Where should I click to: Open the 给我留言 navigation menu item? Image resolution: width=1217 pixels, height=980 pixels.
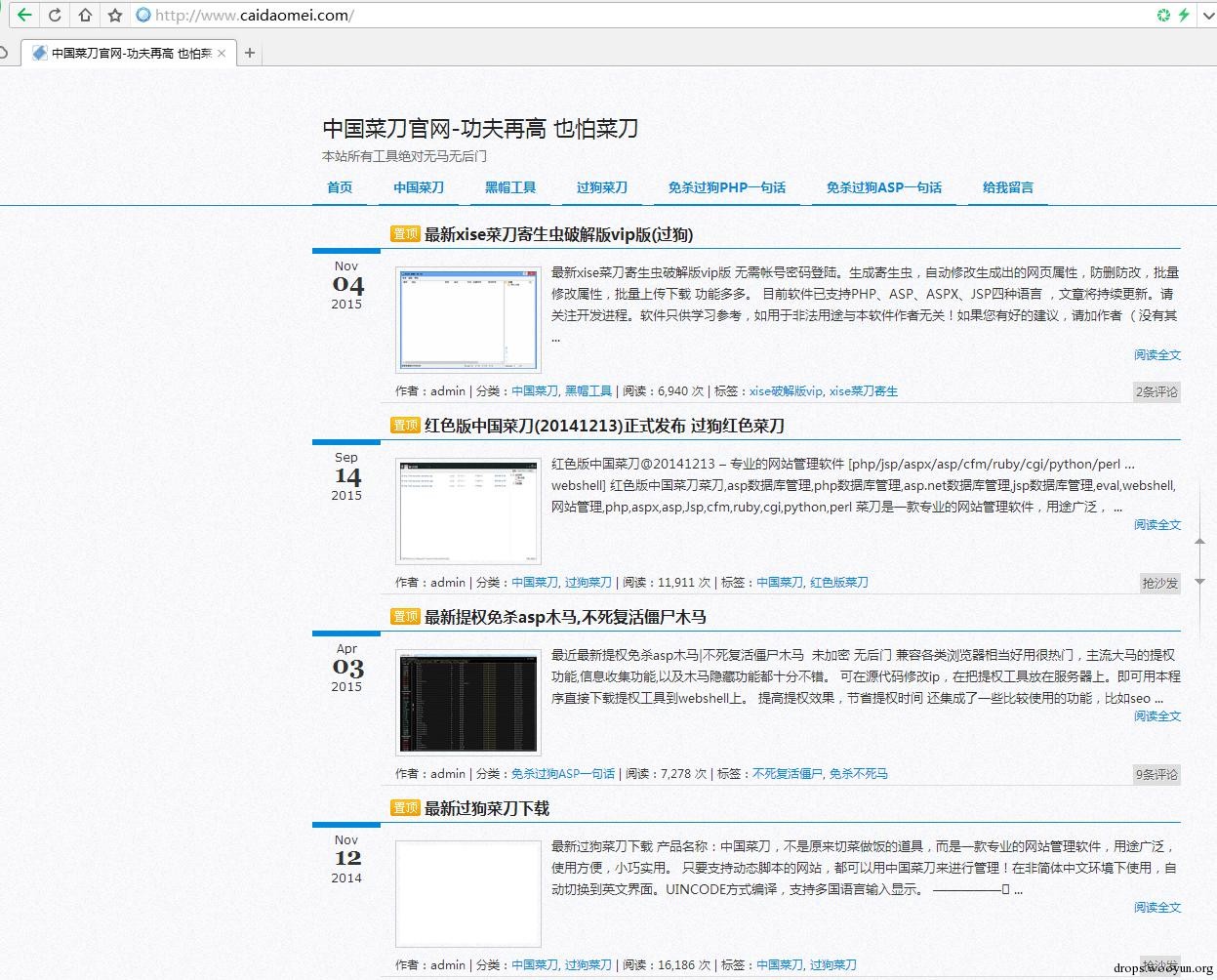click(x=1008, y=187)
